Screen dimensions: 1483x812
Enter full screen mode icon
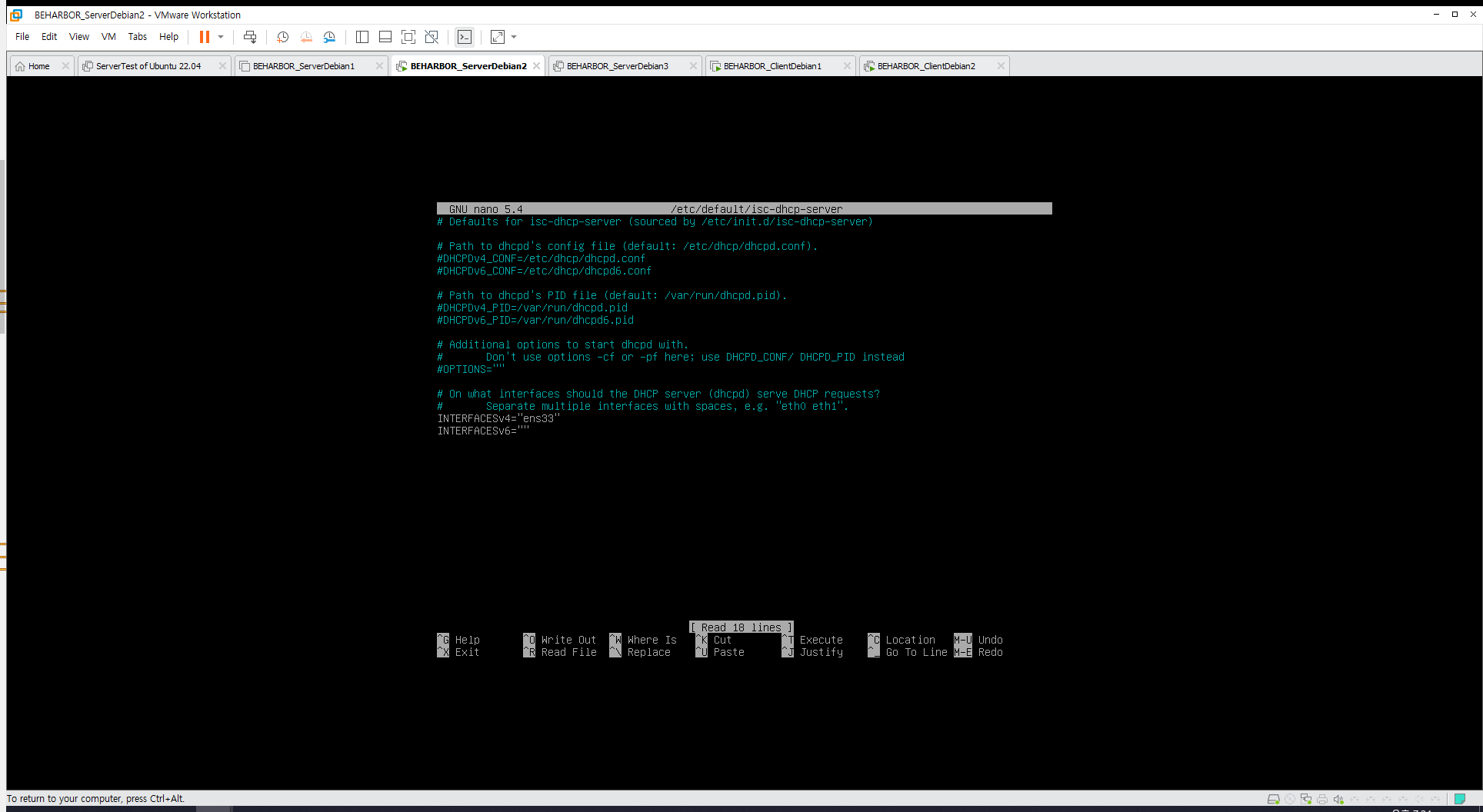tap(408, 37)
